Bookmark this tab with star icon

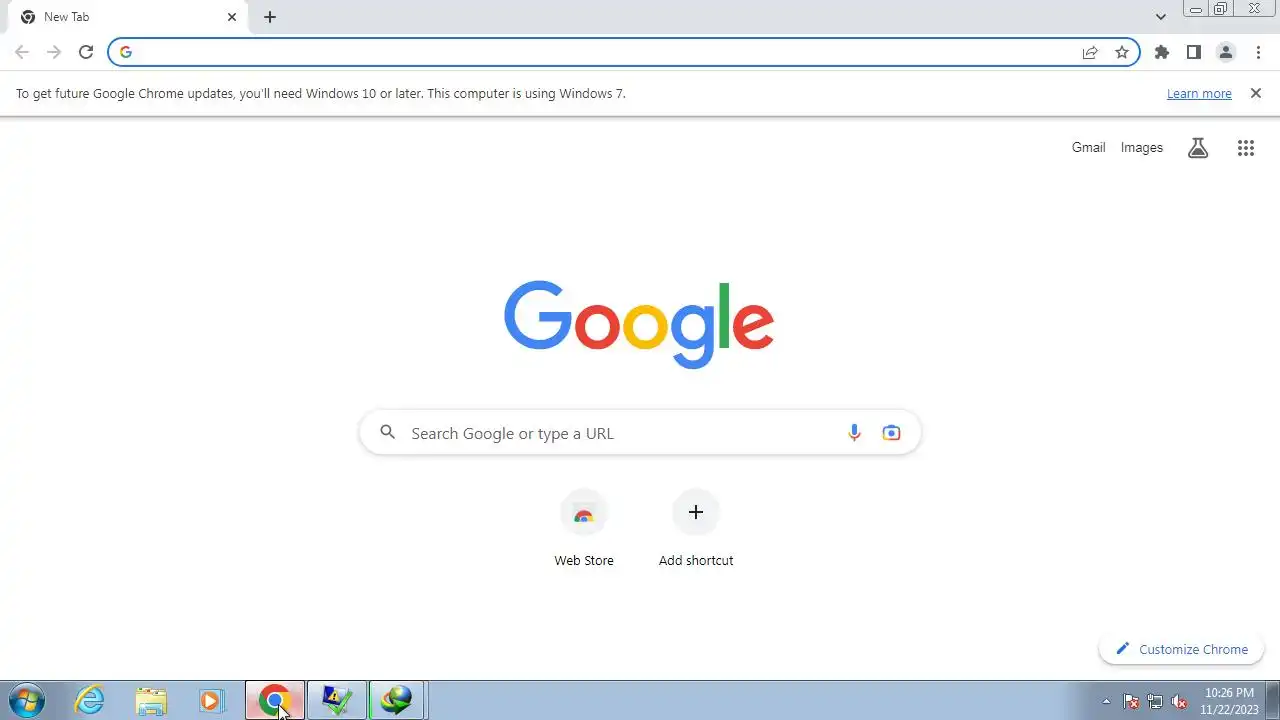1122,52
